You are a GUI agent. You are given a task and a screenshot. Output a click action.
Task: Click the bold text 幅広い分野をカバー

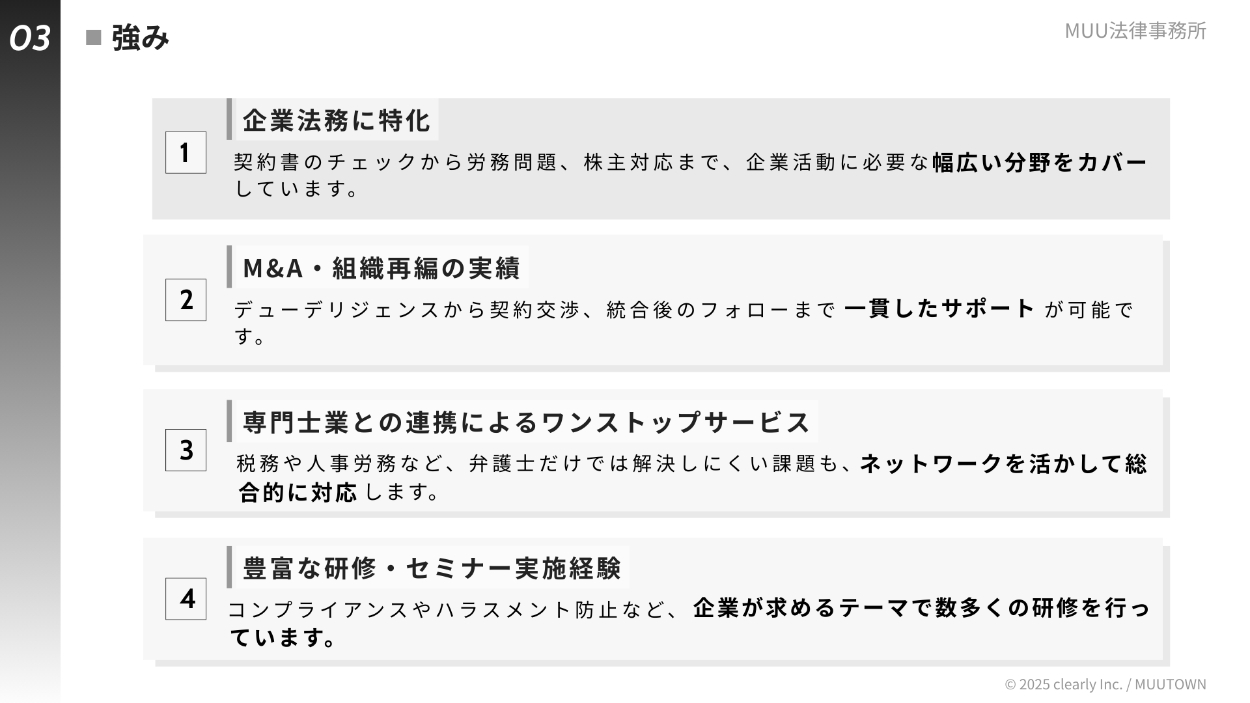tap(1039, 162)
